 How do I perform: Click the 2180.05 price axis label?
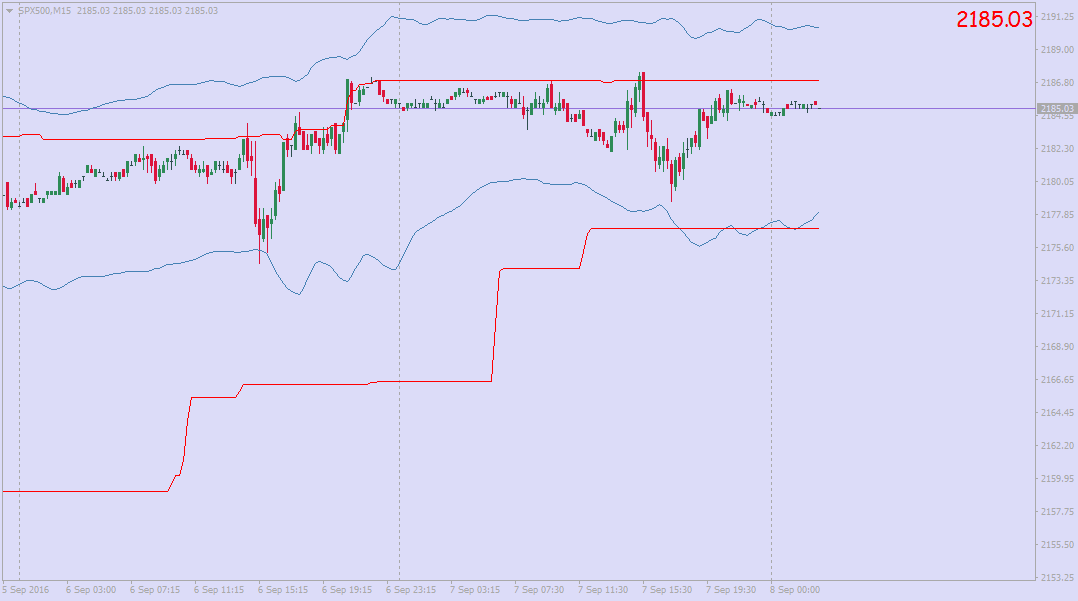coord(1057,182)
